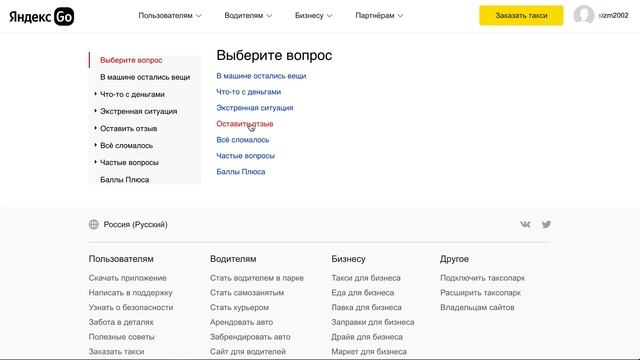Open main link Экстренная ситуация
Image resolution: width=640 pixels, height=360 pixels.
[x=255, y=108]
